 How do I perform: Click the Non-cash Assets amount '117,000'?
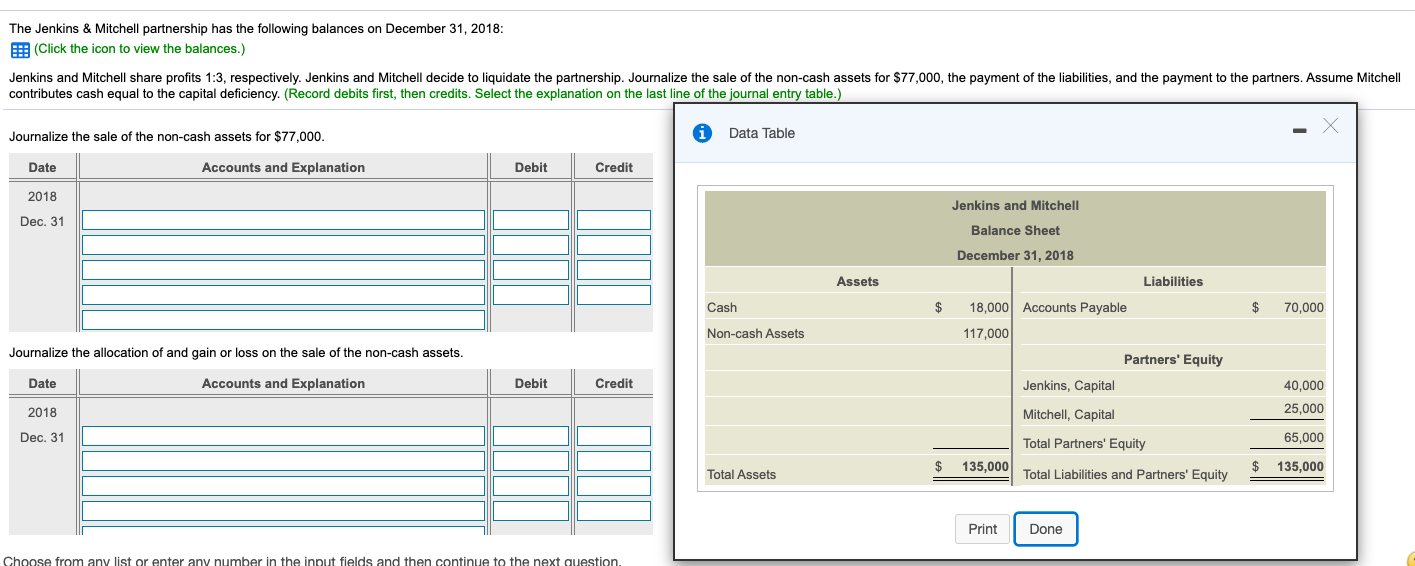(x=986, y=333)
